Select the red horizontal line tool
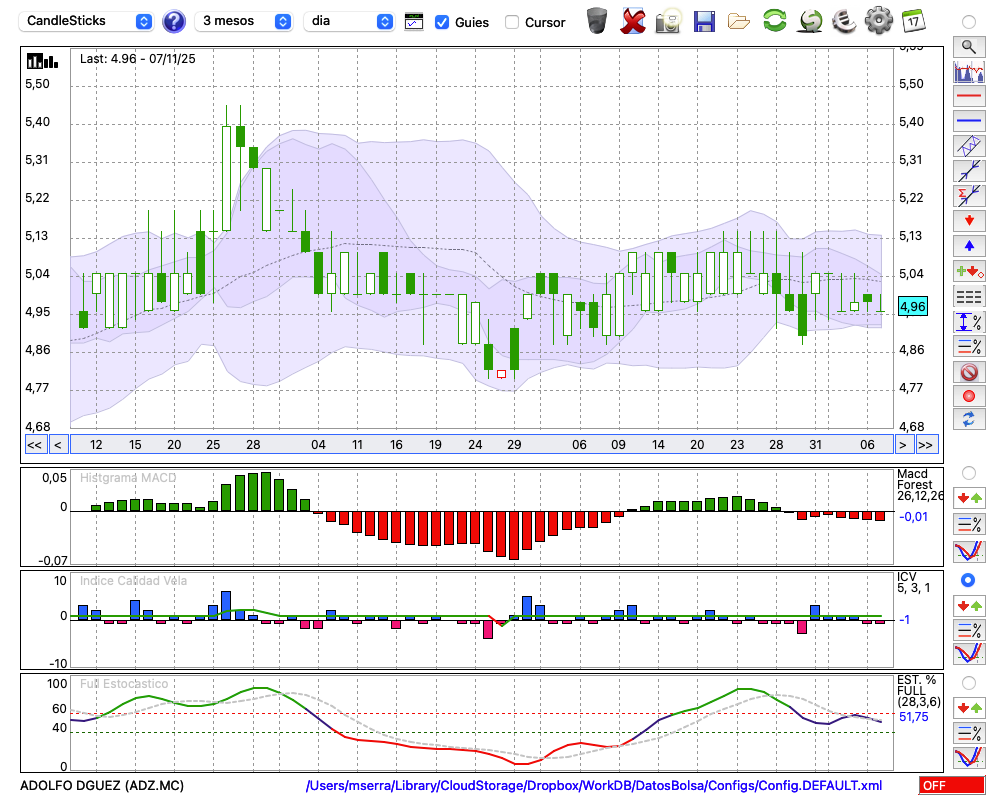The width and height of the screenshot is (1000, 800). [x=968, y=97]
